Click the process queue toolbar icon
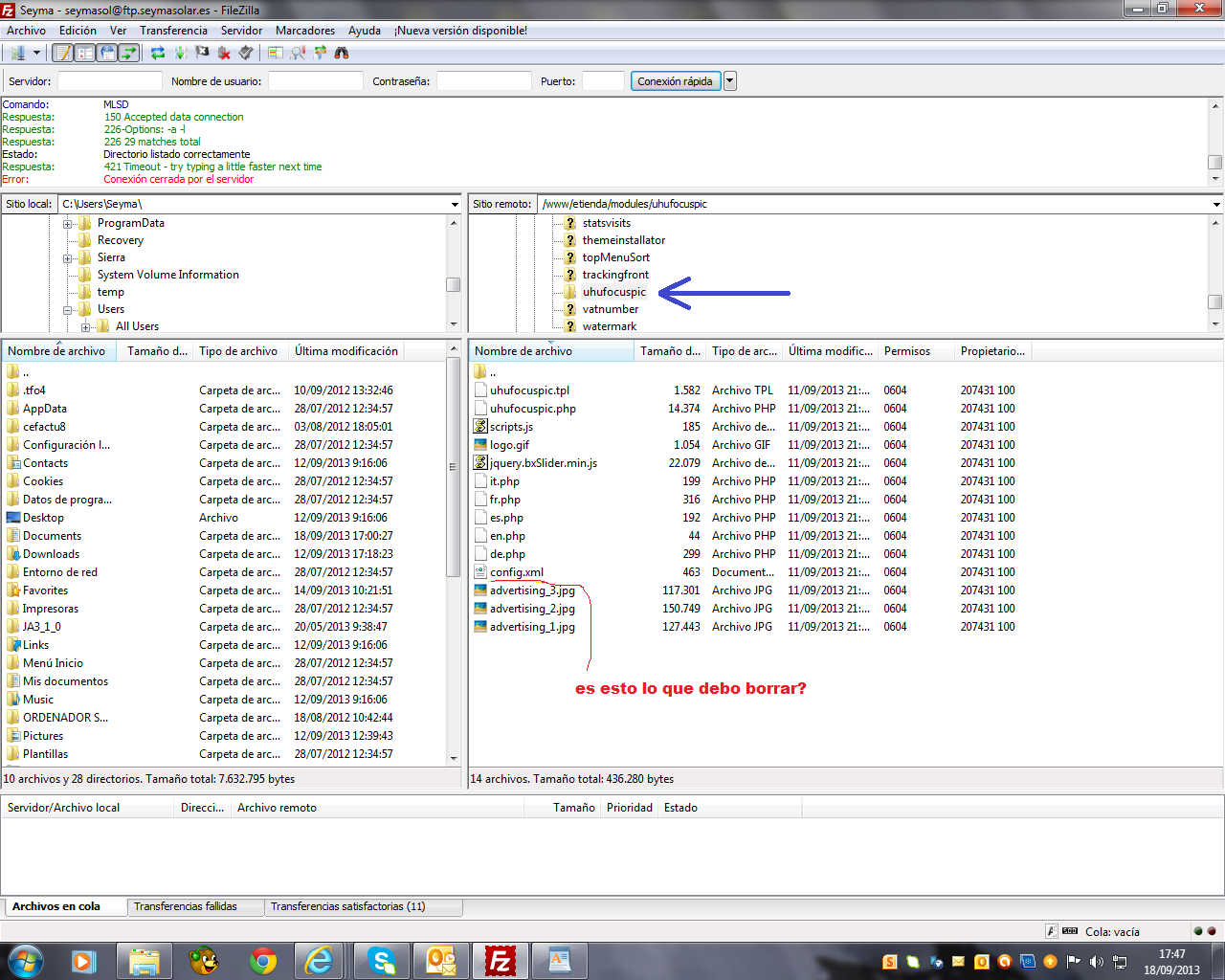 pos(180,54)
